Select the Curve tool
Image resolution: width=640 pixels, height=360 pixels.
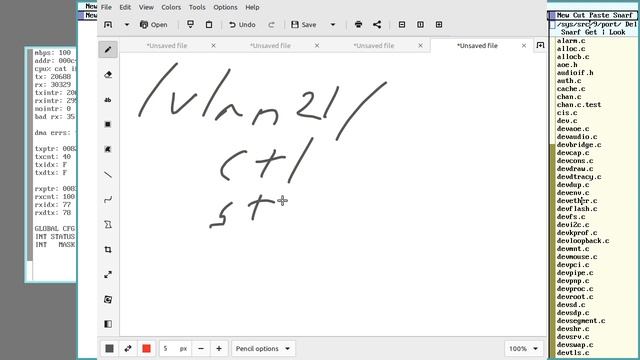pyautogui.click(x=108, y=200)
